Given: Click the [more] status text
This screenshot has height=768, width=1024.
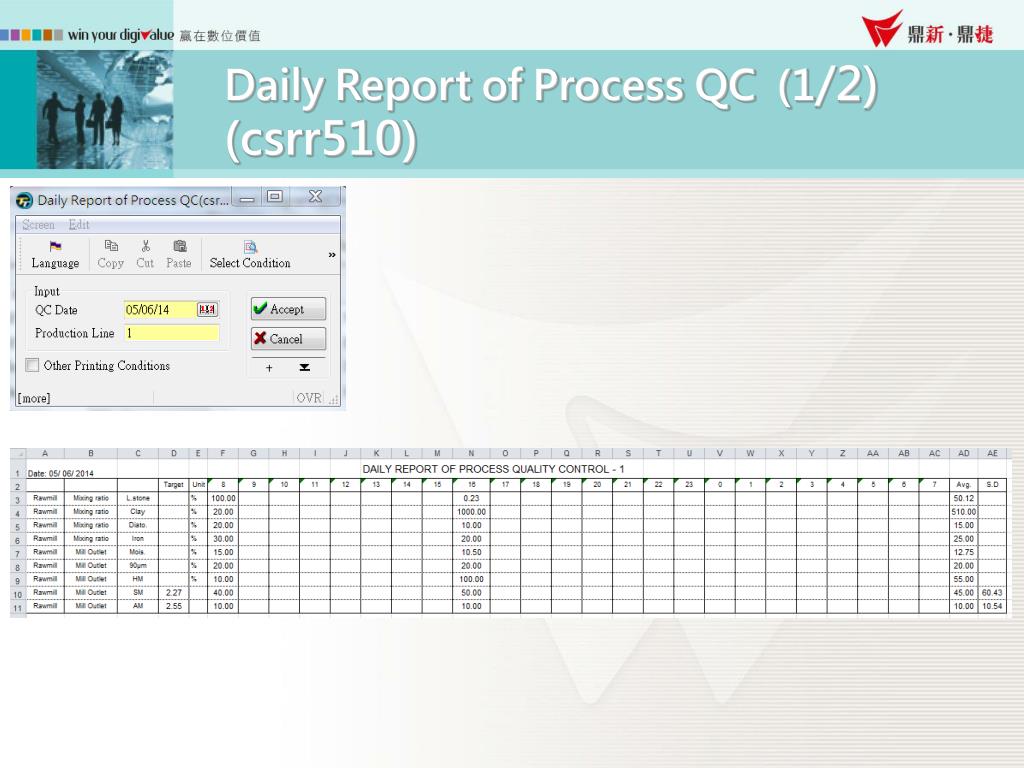Looking at the screenshot, I should point(34,398).
